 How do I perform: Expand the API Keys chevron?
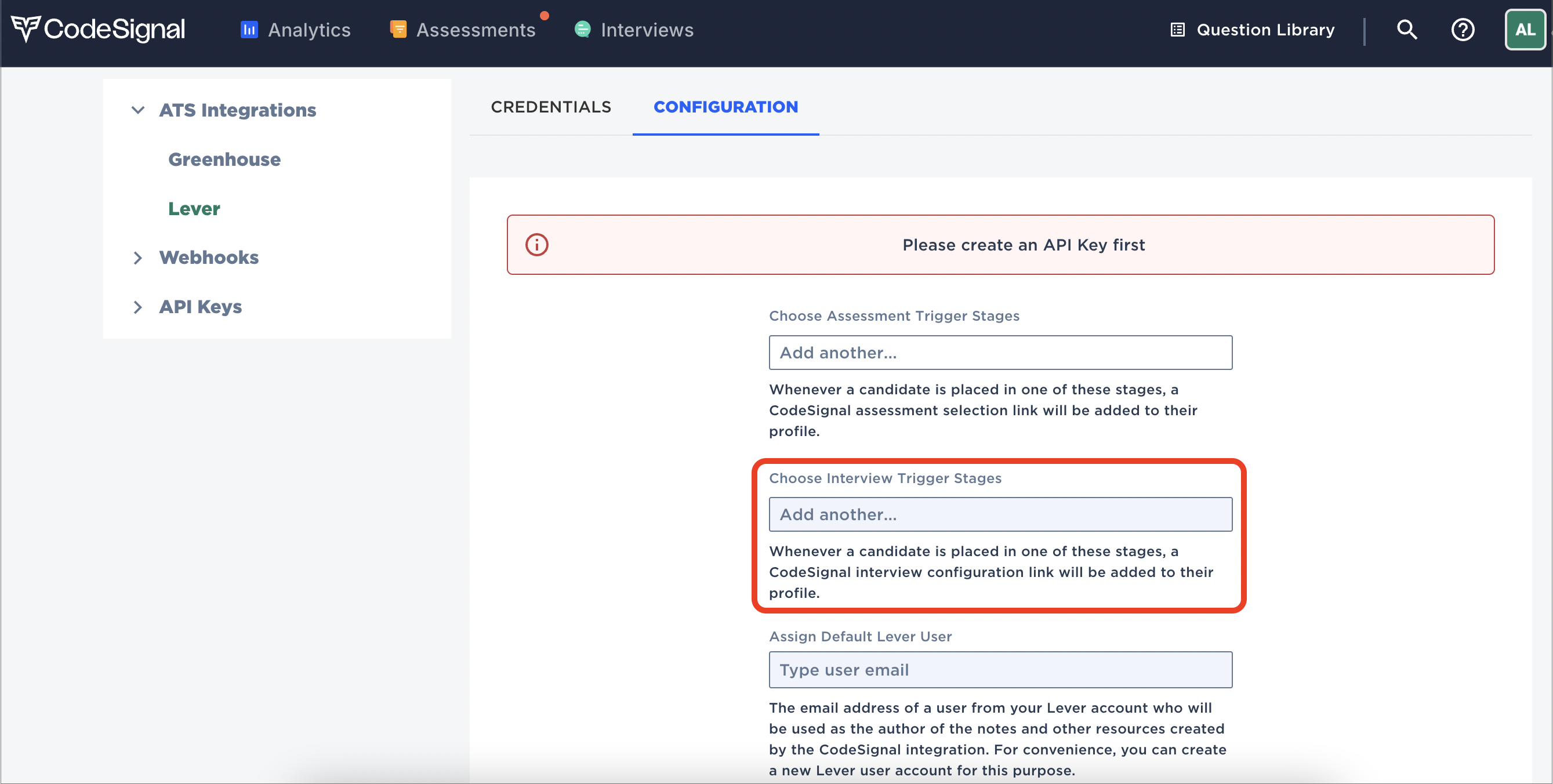click(138, 307)
